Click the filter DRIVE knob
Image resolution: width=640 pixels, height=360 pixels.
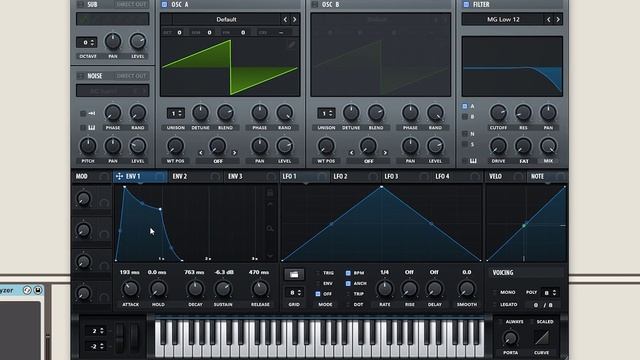click(498, 146)
